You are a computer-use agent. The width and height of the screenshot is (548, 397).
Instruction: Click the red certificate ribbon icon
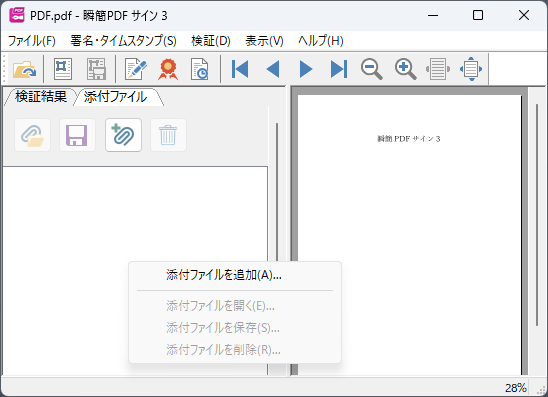click(168, 69)
